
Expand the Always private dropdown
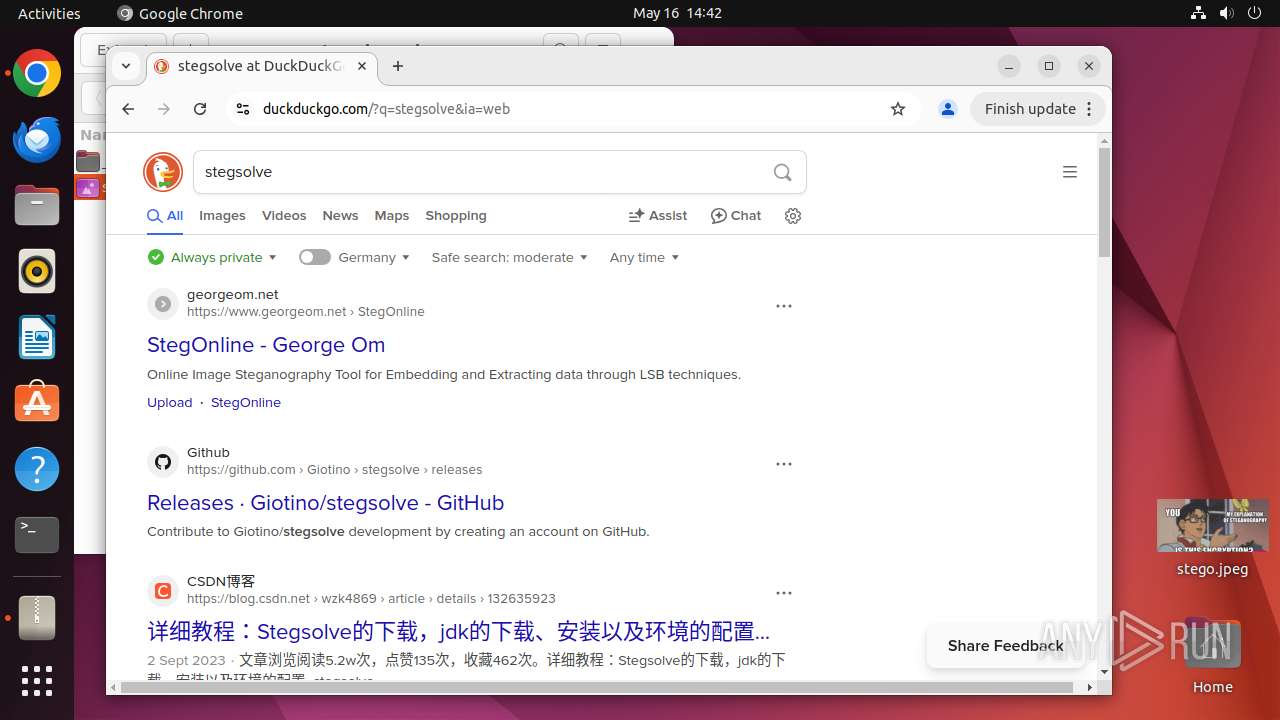[x=212, y=257]
